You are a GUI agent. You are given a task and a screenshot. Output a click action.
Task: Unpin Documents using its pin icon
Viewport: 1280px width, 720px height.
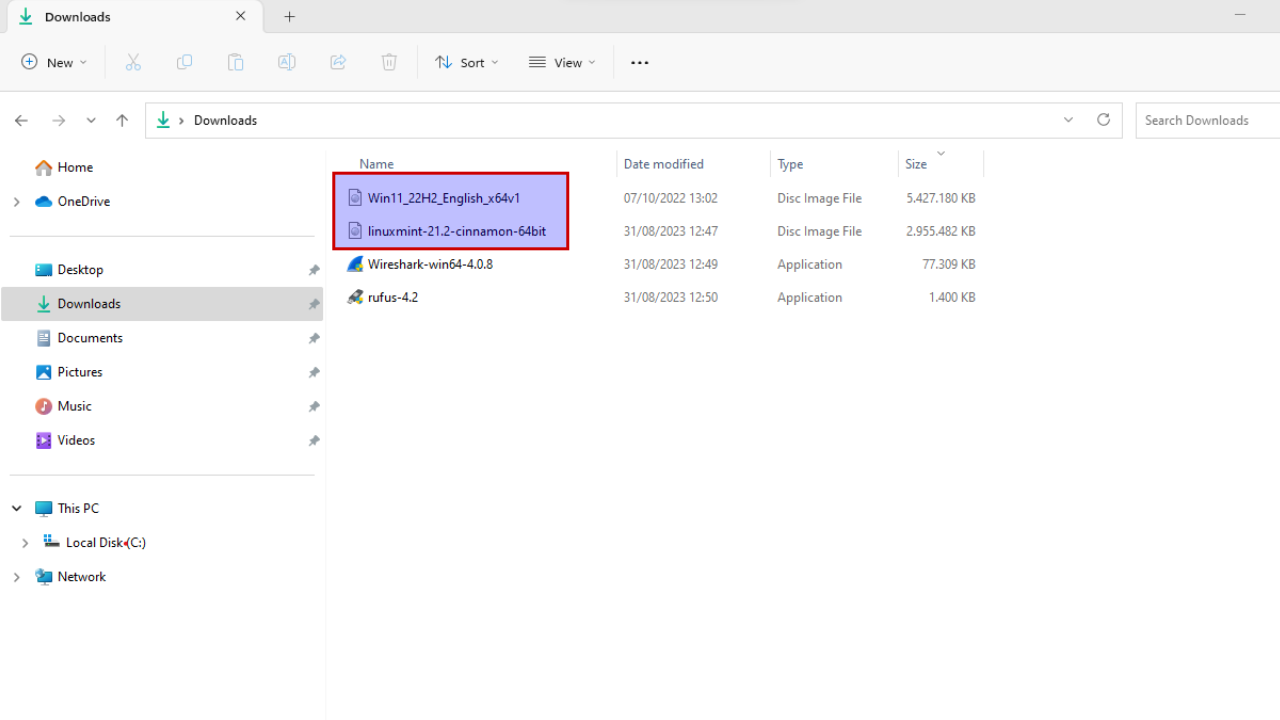coord(314,338)
